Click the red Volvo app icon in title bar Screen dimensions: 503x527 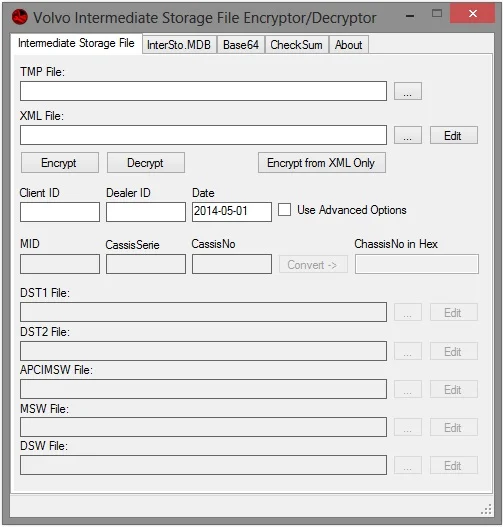coord(20,17)
